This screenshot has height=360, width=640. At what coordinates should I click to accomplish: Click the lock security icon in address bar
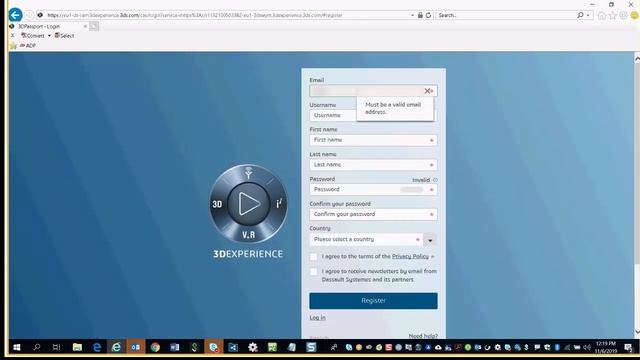point(420,15)
